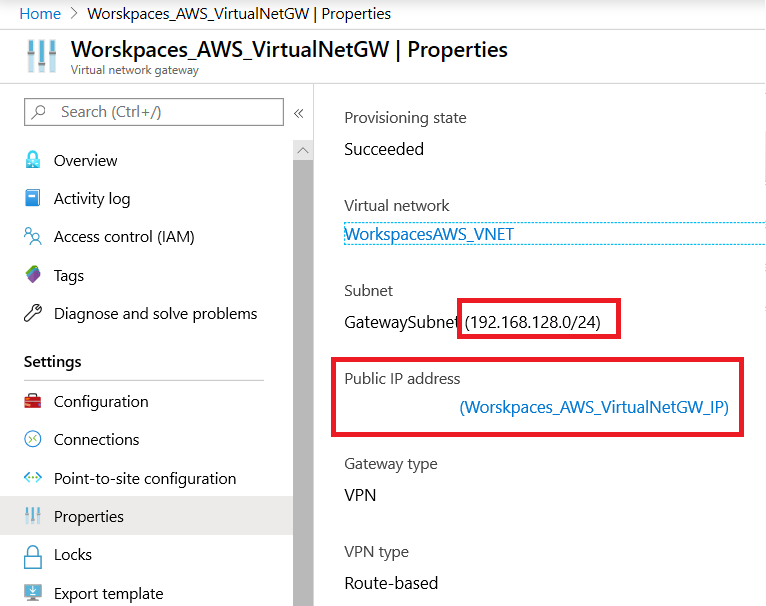Open the Worskpaces_AWS_VirtualNetGW_IP public IP link
Viewport: 766px width, 606px height.
point(594,407)
